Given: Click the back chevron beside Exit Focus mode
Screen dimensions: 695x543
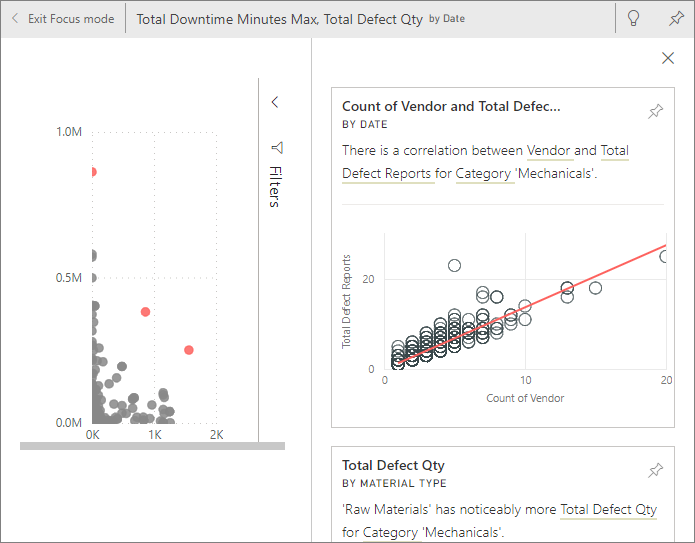Looking at the screenshot, I should pos(15,19).
